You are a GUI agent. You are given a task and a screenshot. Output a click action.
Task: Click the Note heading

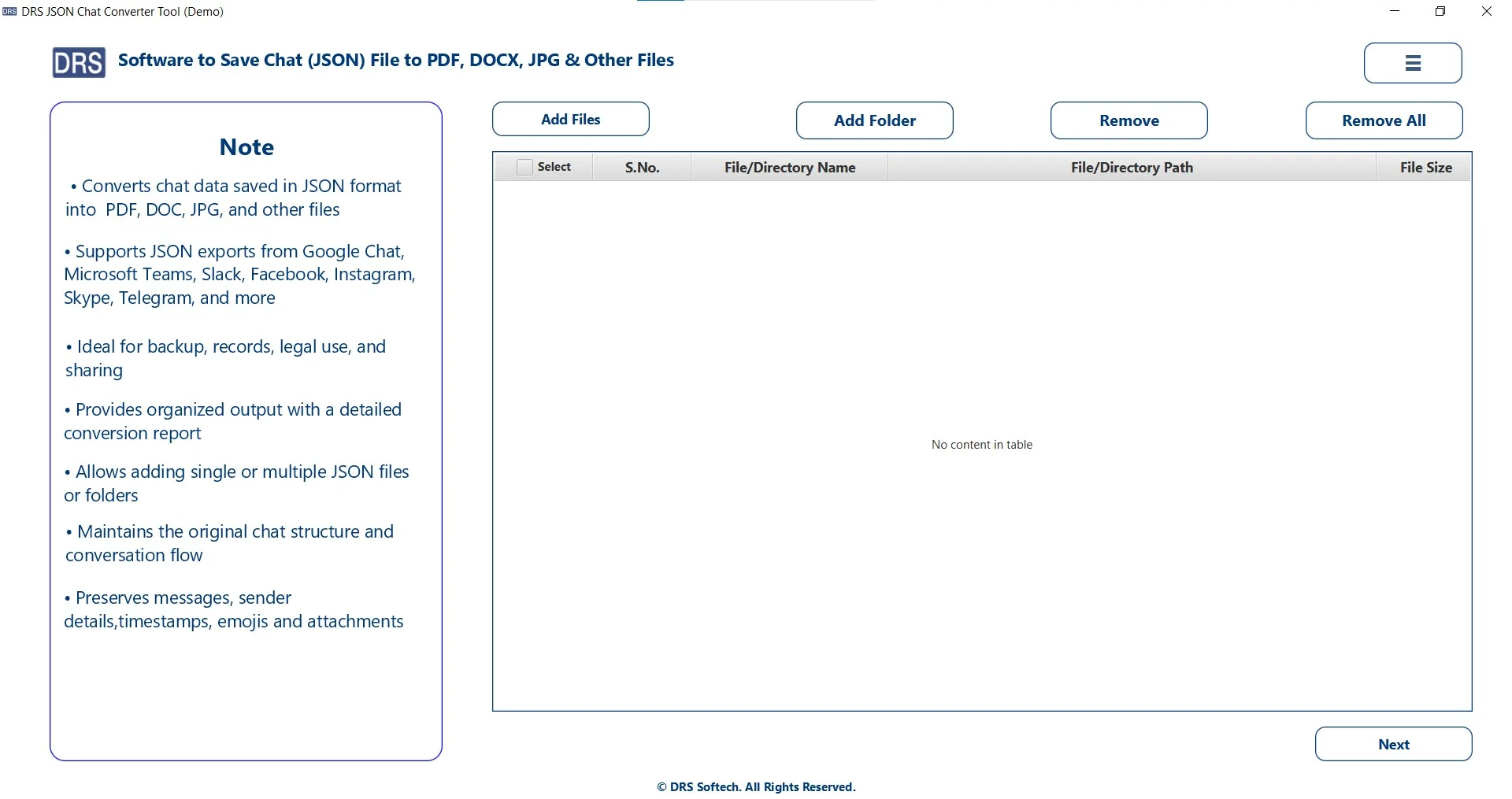(x=246, y=147)
